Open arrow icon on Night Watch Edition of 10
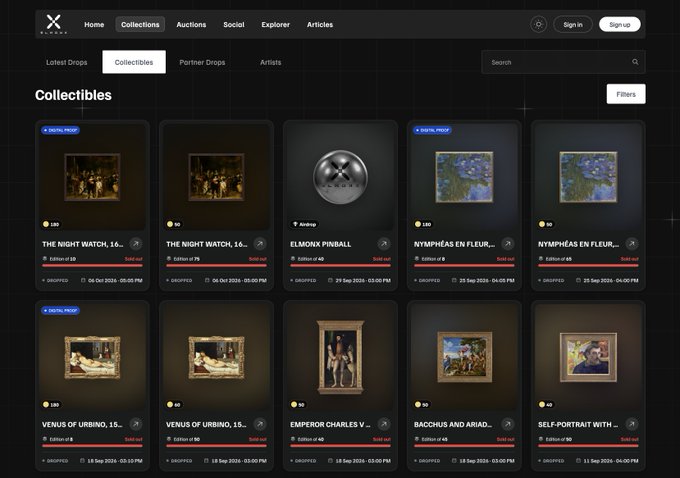The image size is (680, 478). point(136,244)
